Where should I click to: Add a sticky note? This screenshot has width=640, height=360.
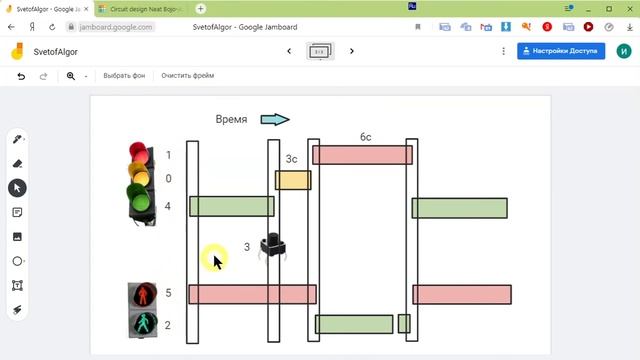17,212
